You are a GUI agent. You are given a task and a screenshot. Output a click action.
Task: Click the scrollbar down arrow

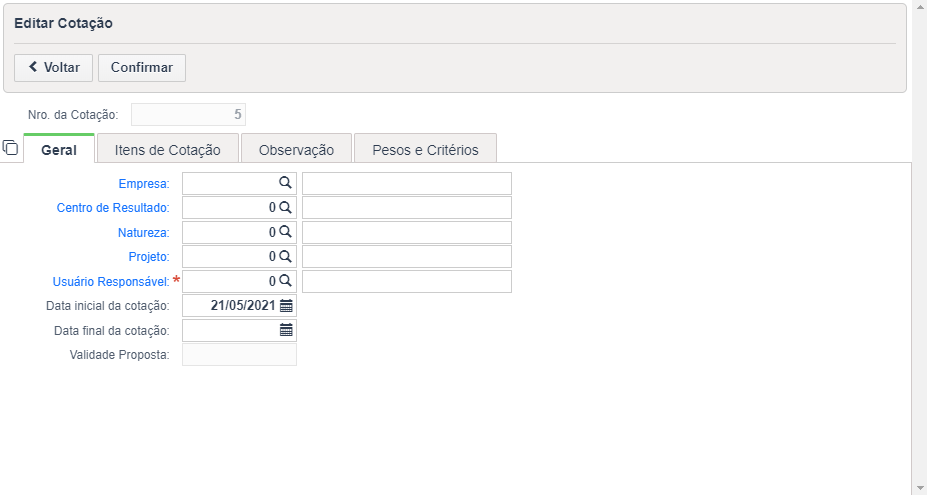(x=919, y=488)
